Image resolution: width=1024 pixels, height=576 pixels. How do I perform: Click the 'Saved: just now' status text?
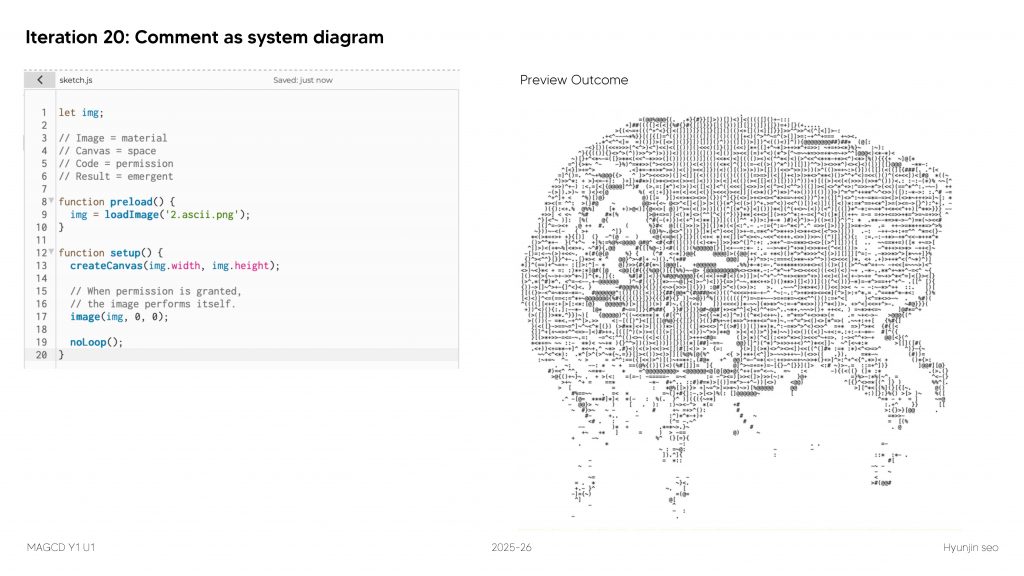pos(303,80)
